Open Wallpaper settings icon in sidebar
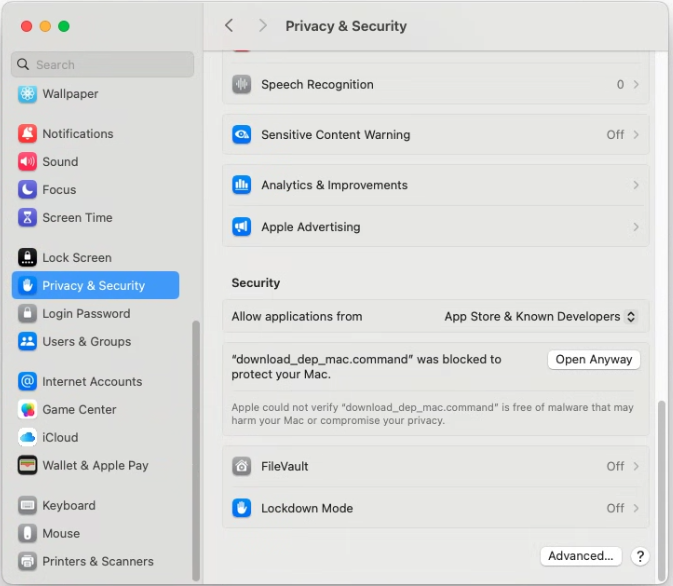 tap(27, 94)
